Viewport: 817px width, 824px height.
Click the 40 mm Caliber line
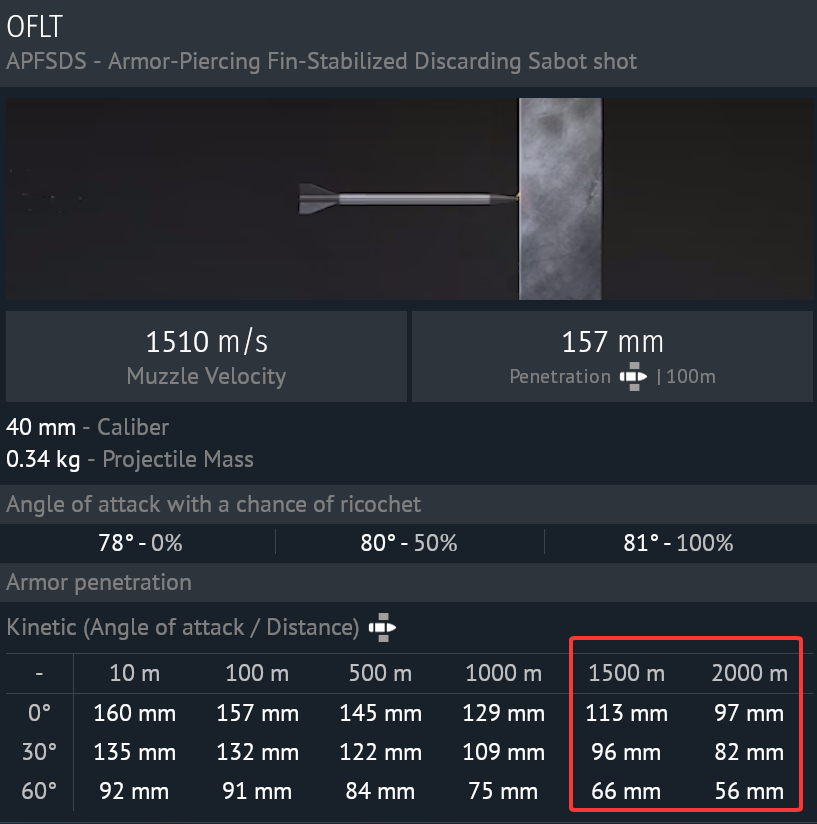[x=88, y=427]
